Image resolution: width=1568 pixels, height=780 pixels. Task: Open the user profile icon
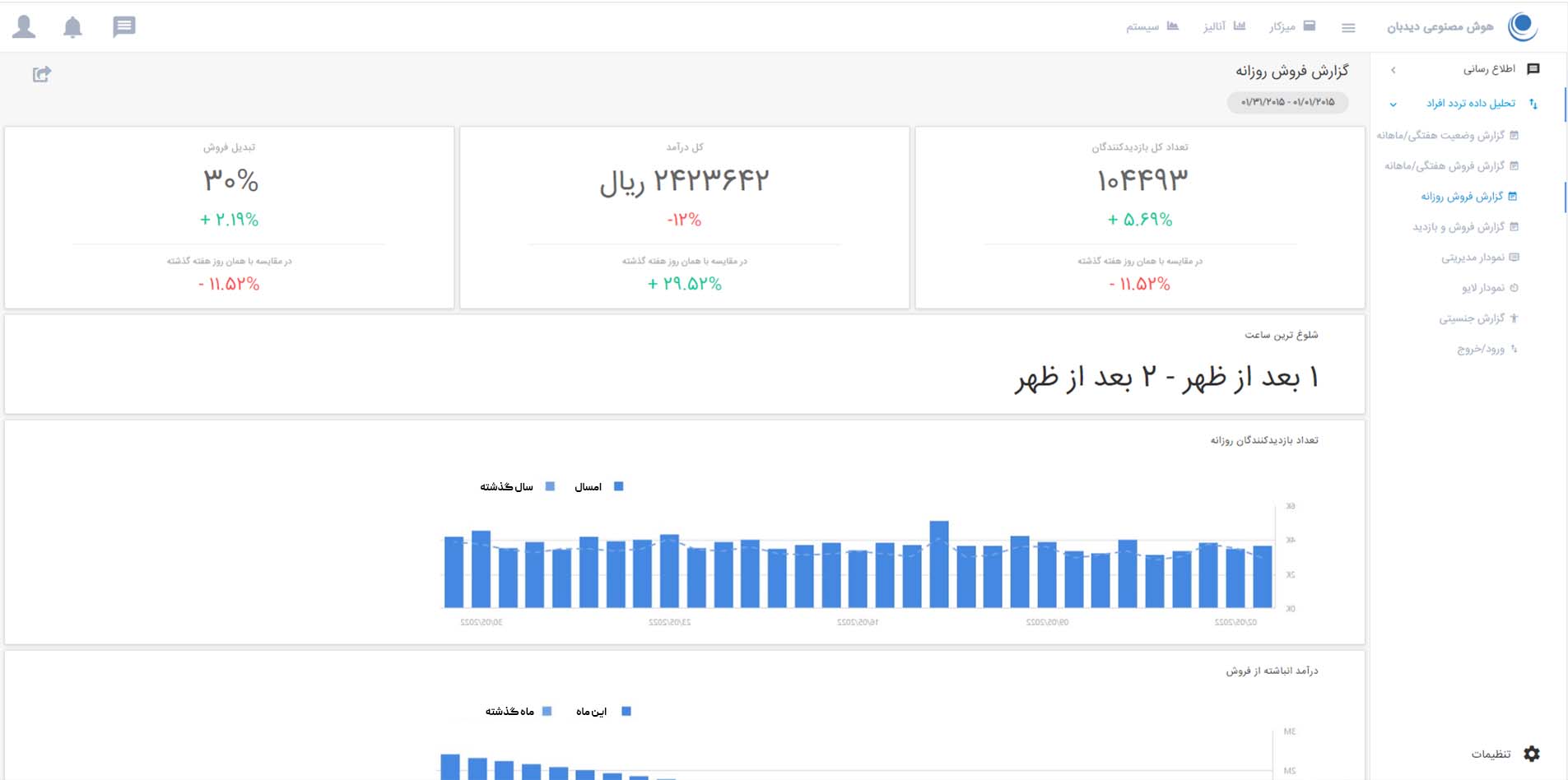pyautogui.click(x=25, y=27)
